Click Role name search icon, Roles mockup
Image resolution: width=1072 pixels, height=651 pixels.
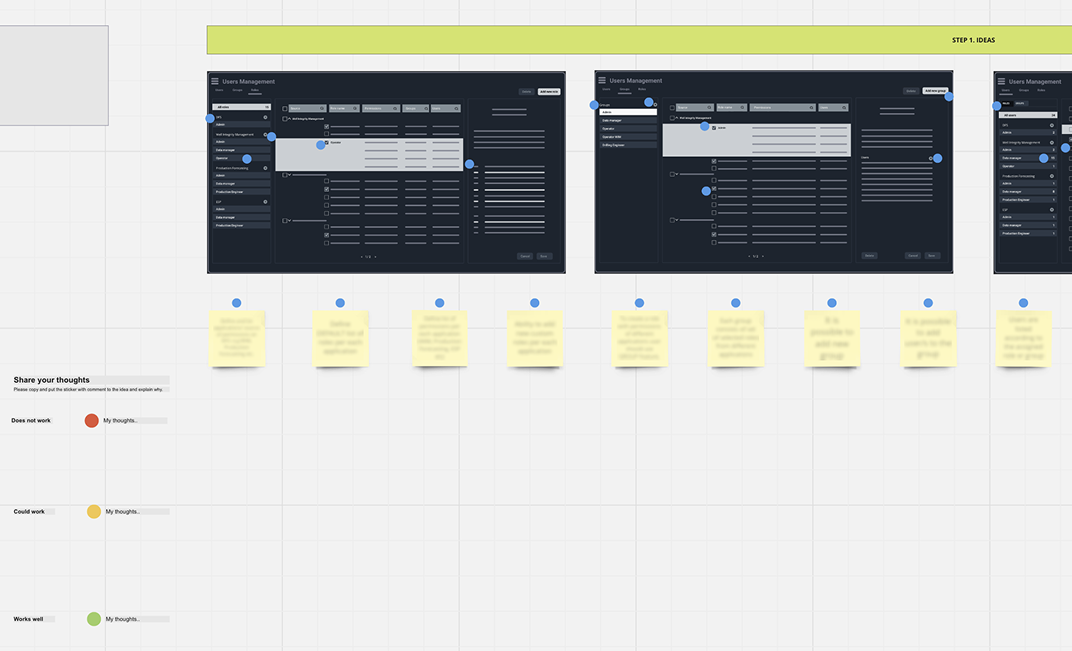click(x=355, y=108)
